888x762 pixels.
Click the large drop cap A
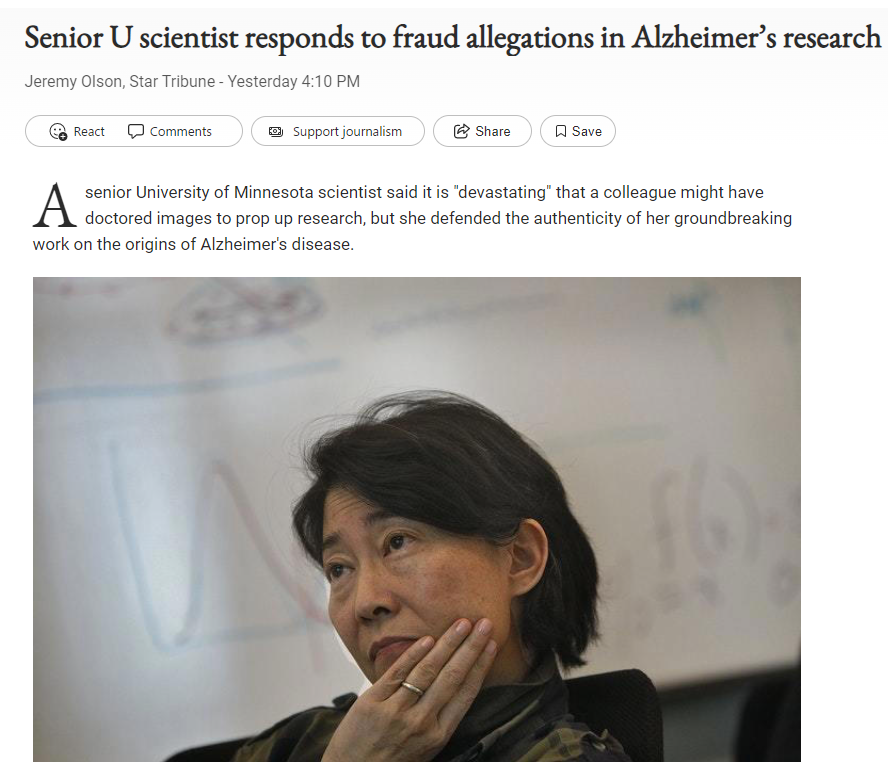(x=54, y=205)
